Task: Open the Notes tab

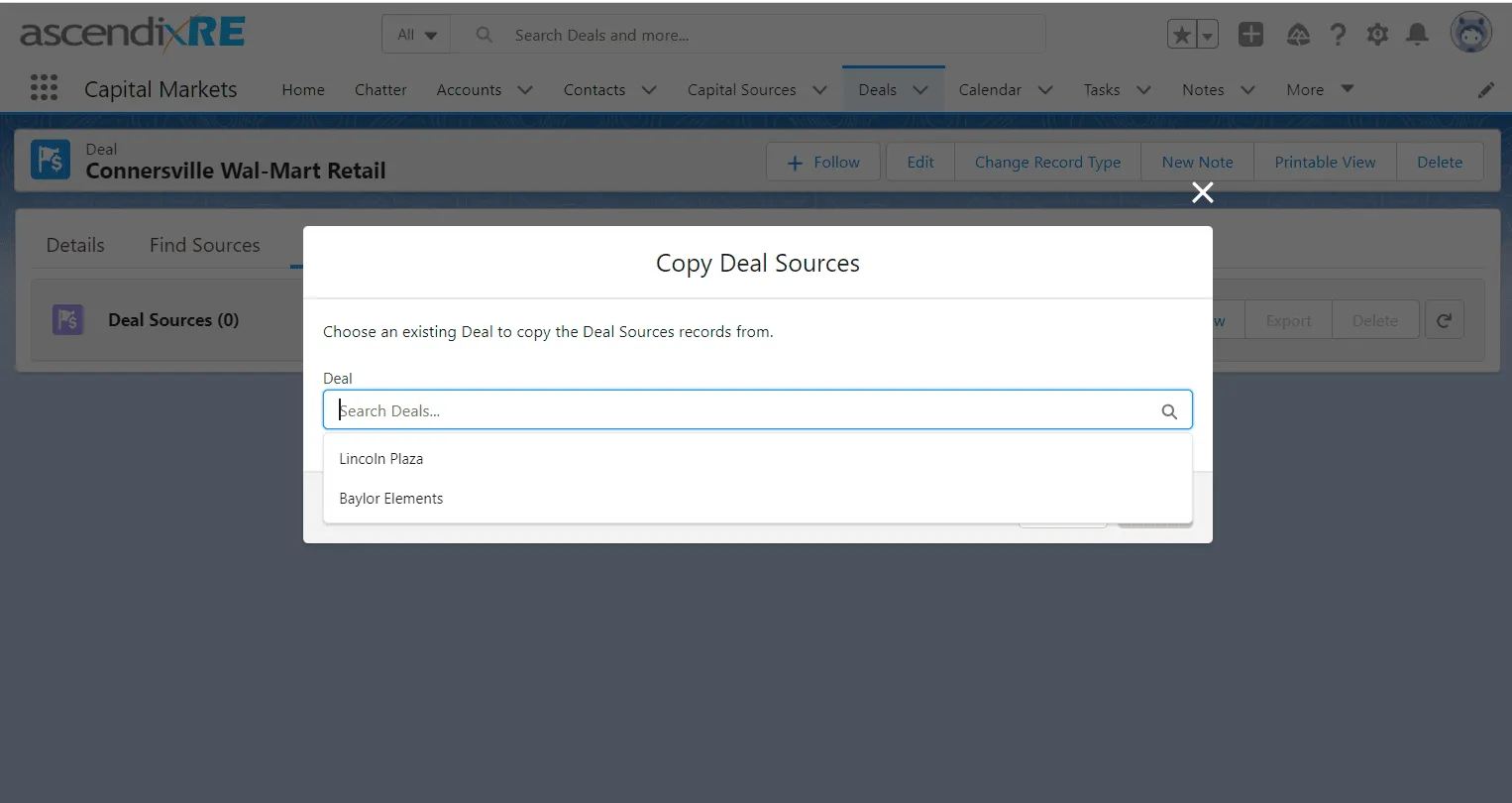Action: tap(1203, 89)
